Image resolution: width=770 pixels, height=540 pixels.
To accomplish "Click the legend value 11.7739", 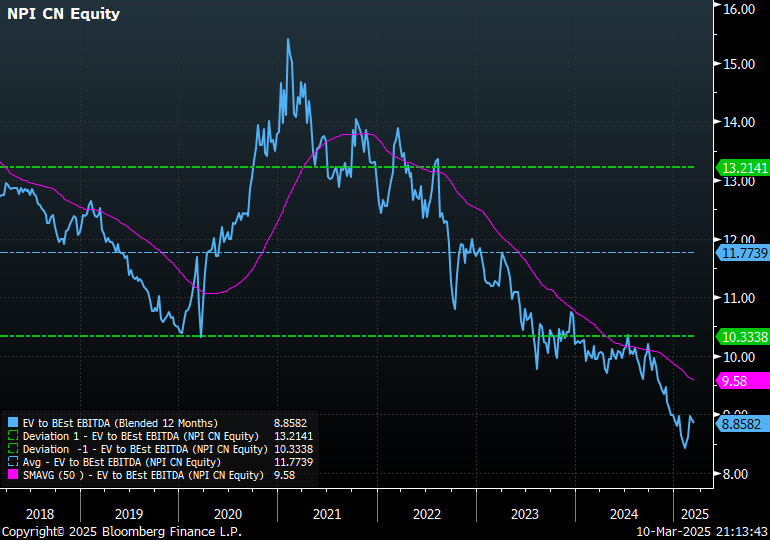I will (x=293, y=462).
